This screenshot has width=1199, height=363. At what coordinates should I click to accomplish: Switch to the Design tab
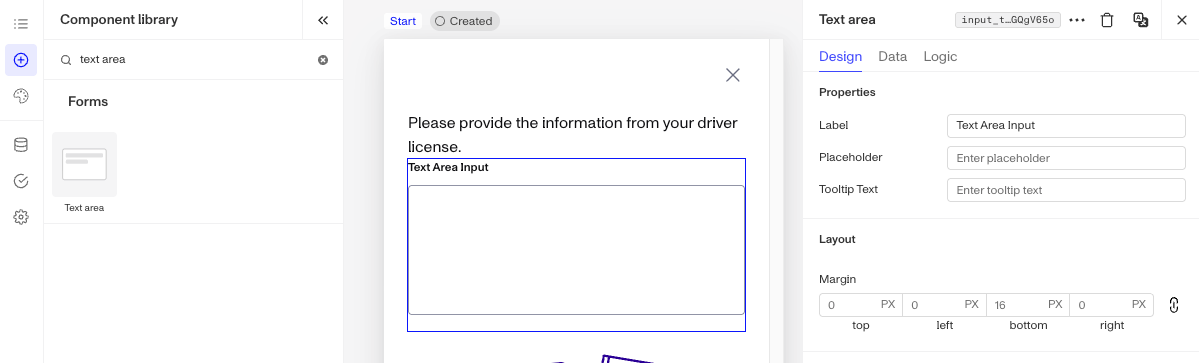[x=840, y=57]
